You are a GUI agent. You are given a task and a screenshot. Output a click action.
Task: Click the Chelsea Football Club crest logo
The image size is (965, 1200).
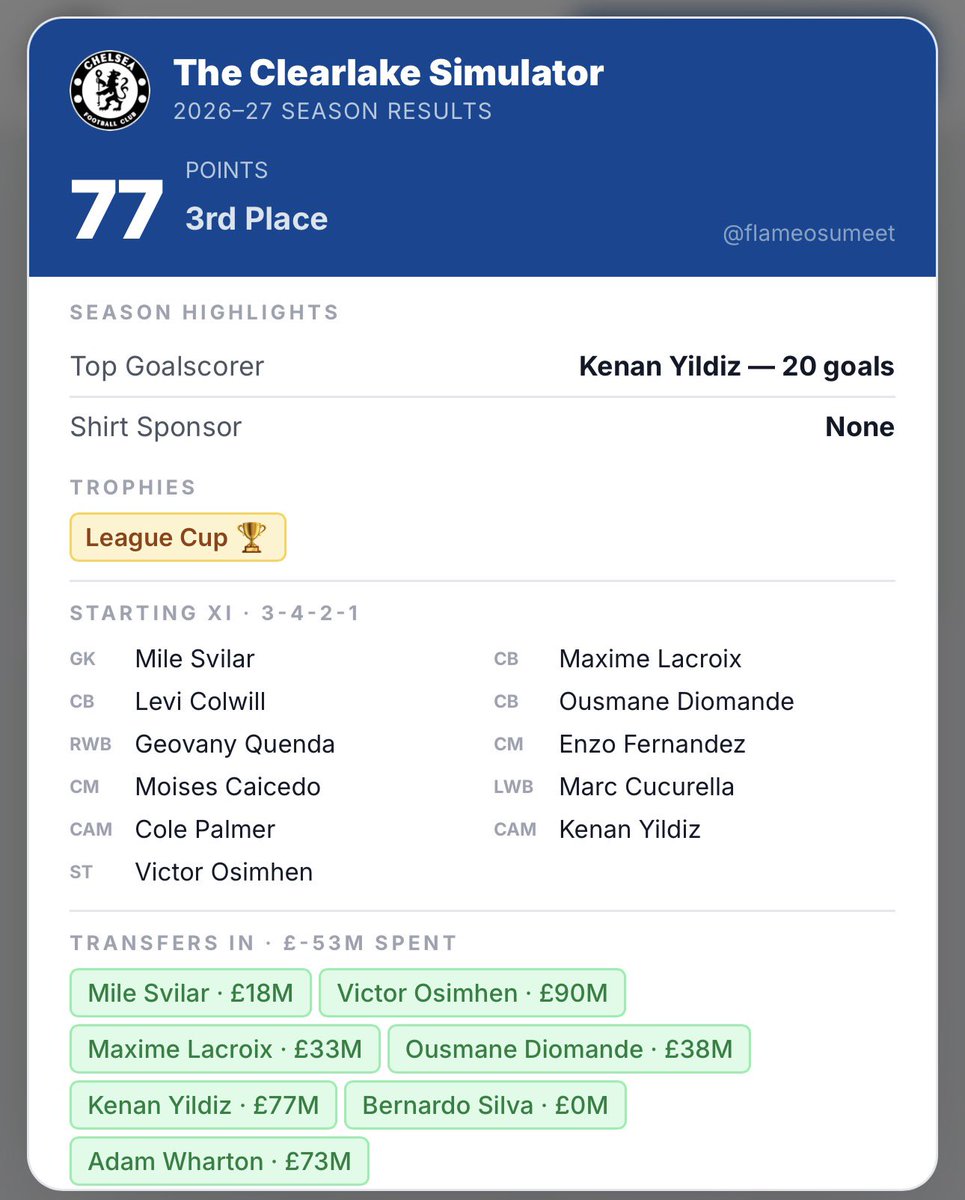point(110,90)
